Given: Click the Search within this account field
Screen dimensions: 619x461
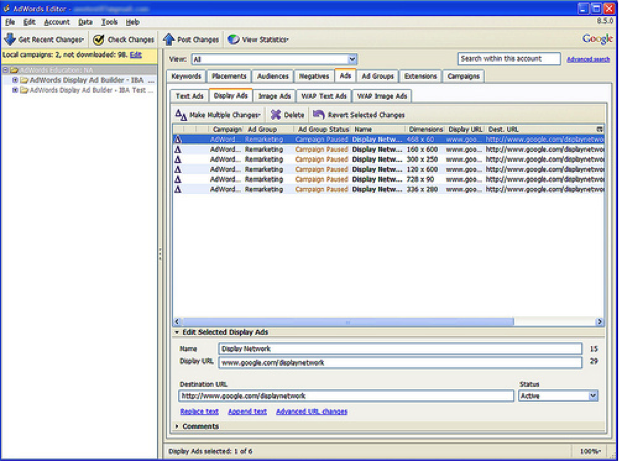Looking at the screenshot, I should pos(509,59).
